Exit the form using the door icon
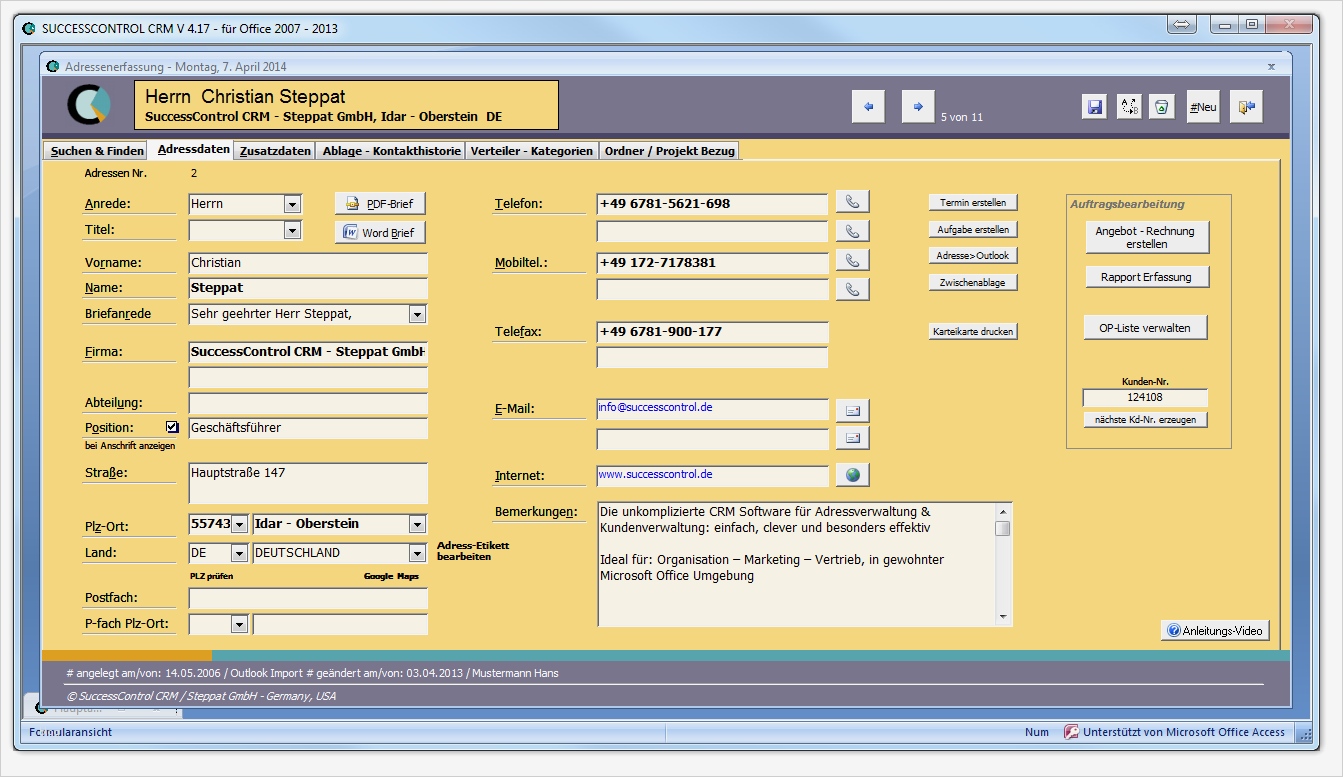Screen dimensions: 1343x777 tap(1245, 105)
